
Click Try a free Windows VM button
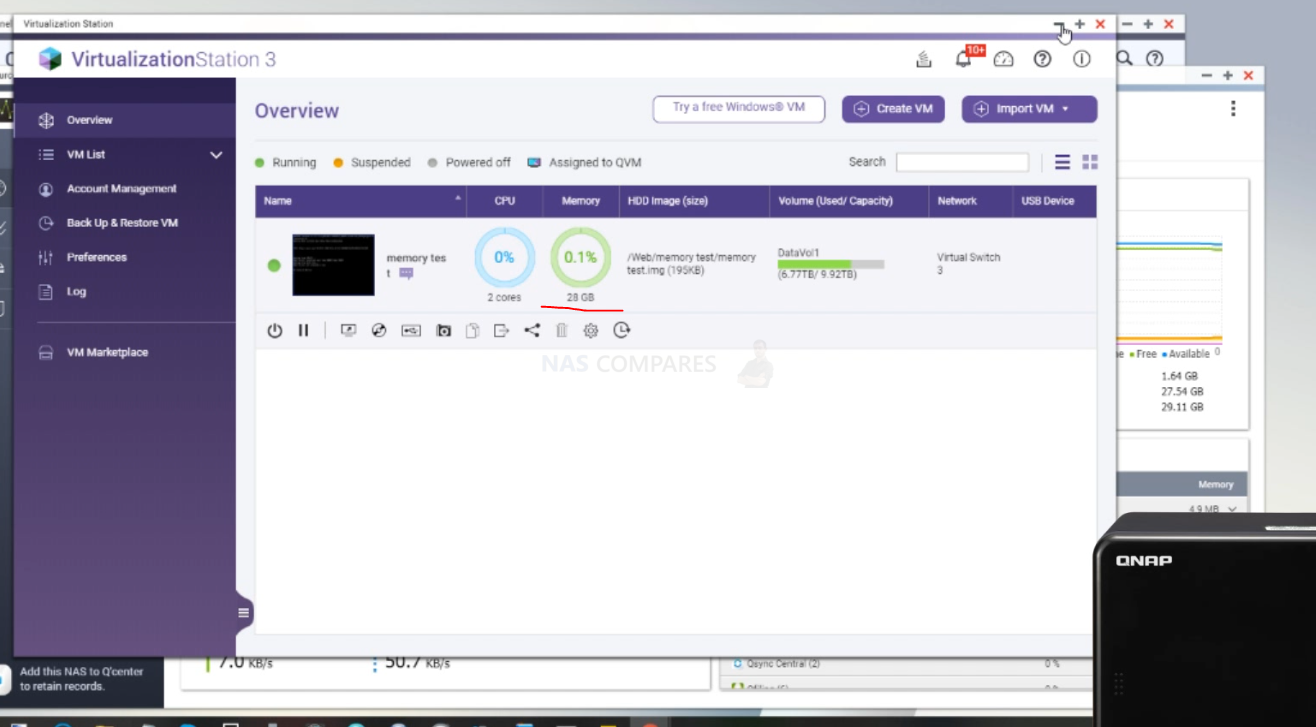[x=739, y=108]
